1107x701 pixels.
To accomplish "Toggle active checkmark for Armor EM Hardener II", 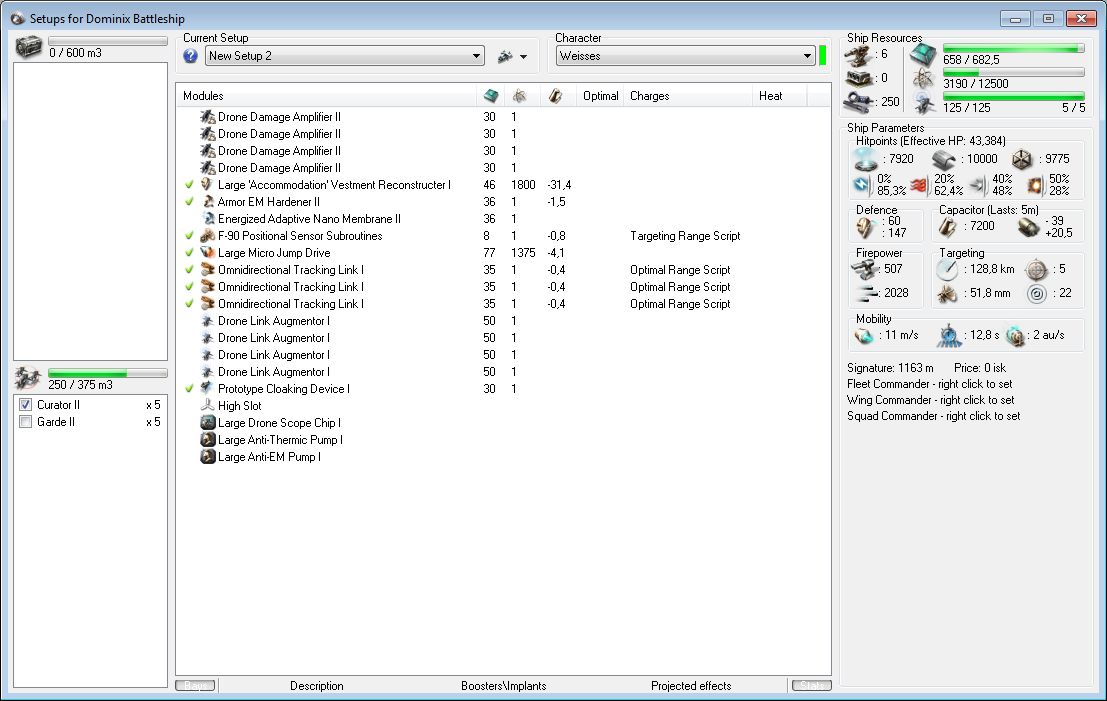I will click(x=189, y=202).
